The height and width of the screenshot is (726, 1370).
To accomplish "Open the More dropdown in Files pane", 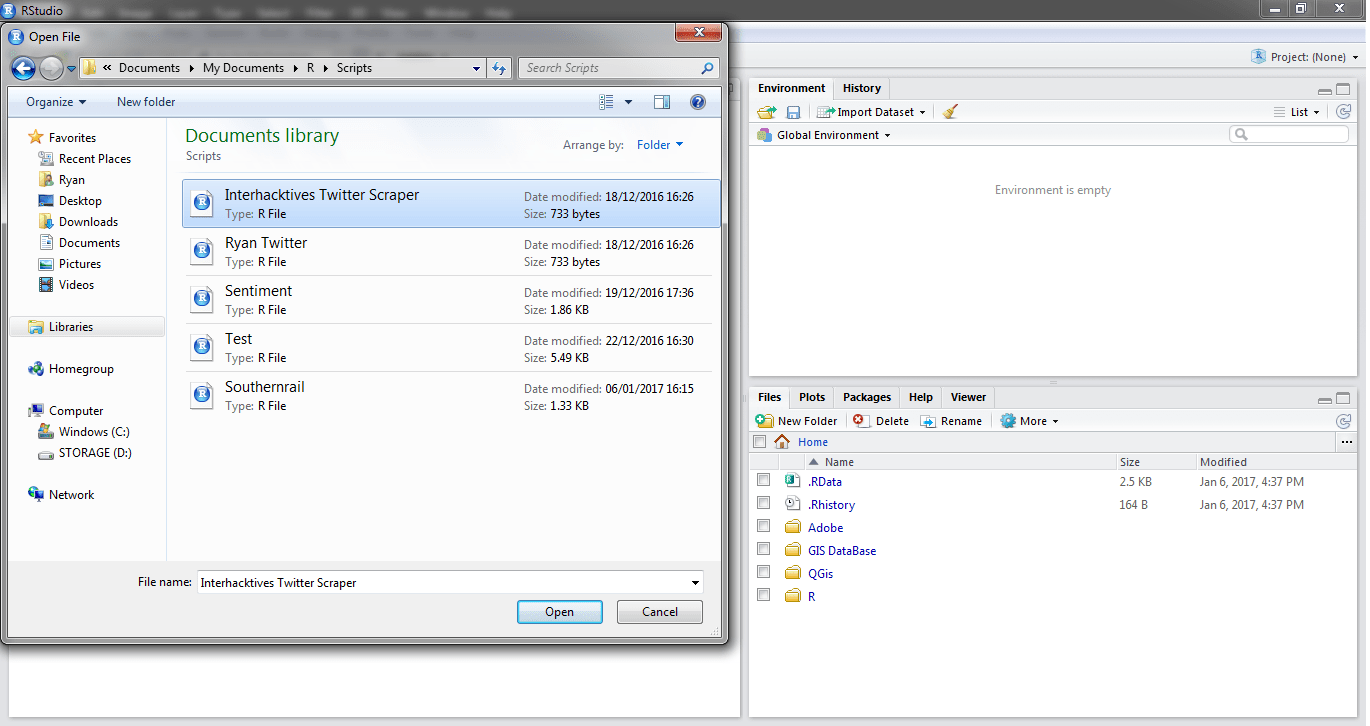I will 1029,421.
